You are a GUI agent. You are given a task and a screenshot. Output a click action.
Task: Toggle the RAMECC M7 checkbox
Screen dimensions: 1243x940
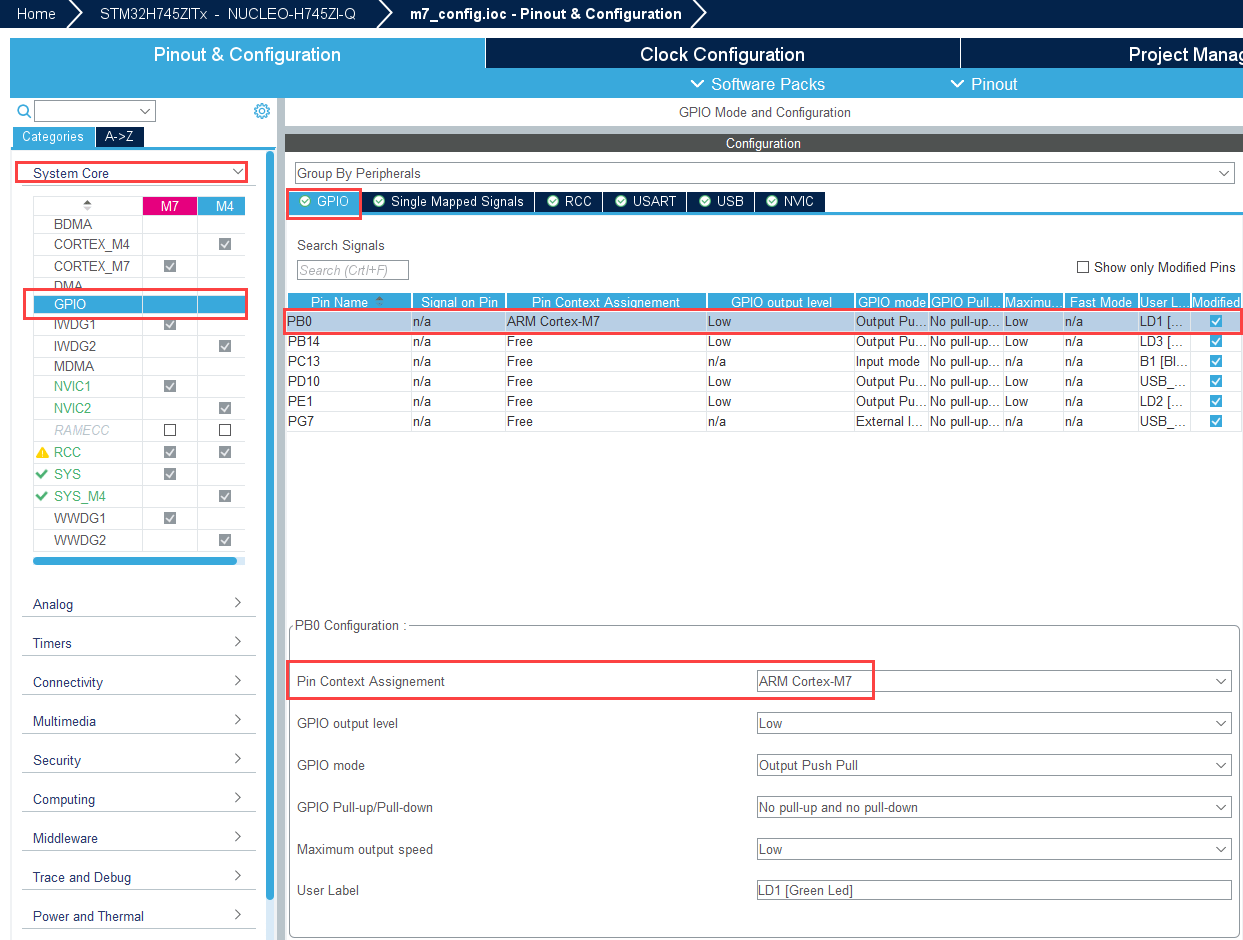(170, 430)
